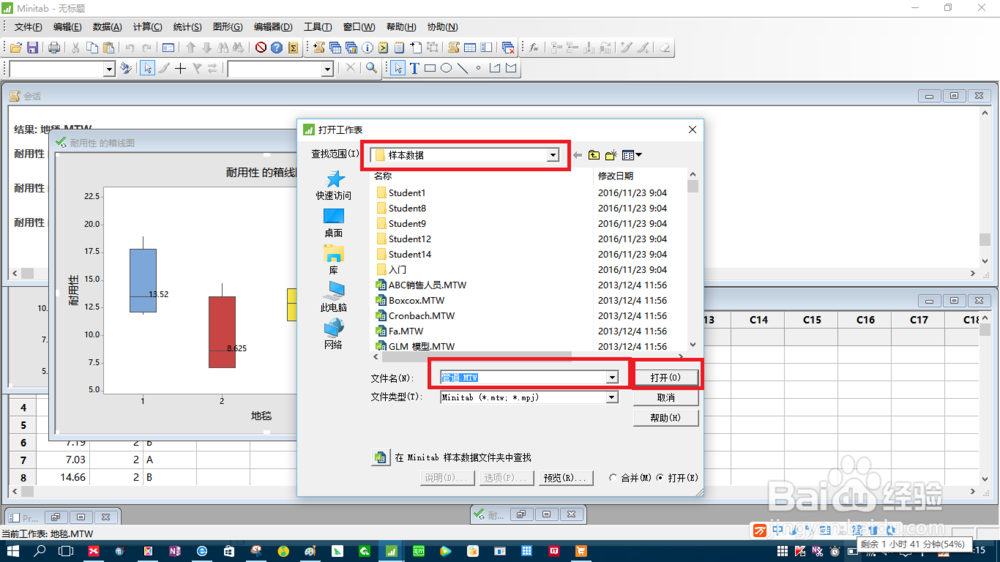Click the Close All Graphs icon
This screenshot has height=562, width=1000.
coord(508,48)
